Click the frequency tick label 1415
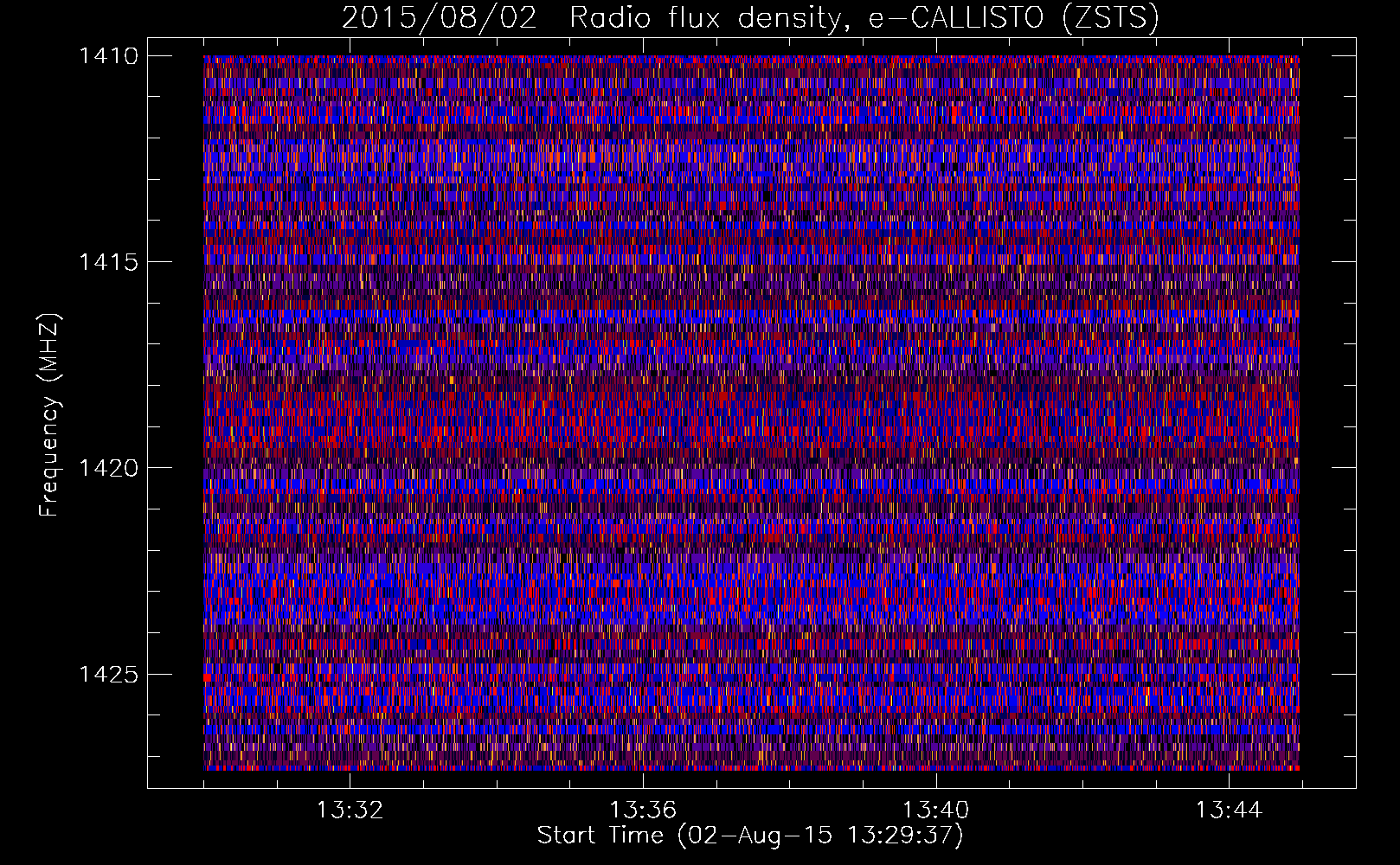Screen dimensions: 1400x865 [x=108, y=262]
